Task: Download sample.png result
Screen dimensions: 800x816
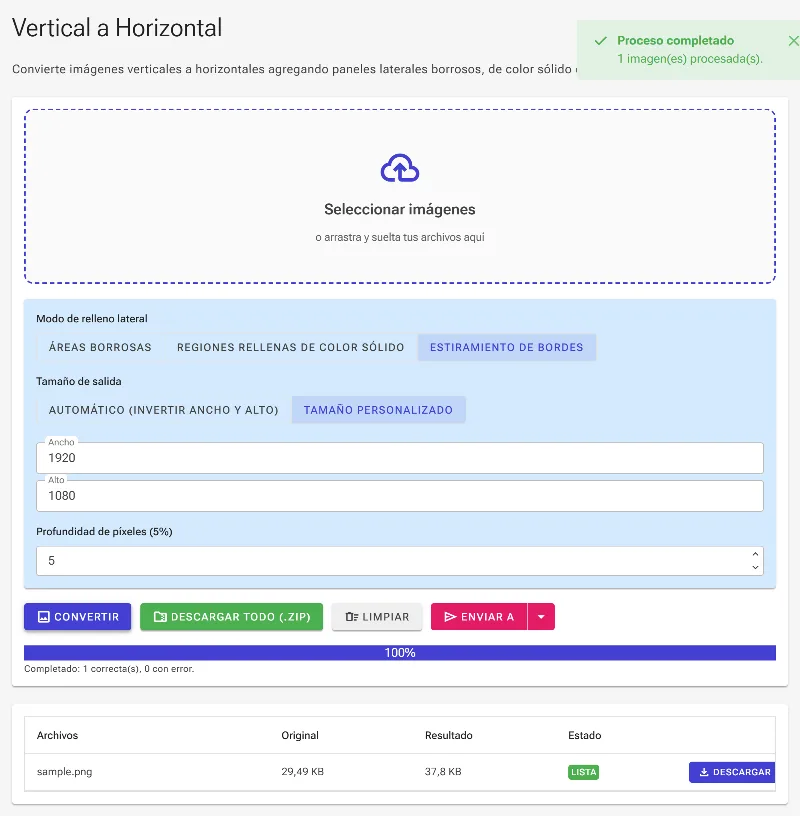Action: click(x=732, y=772)
